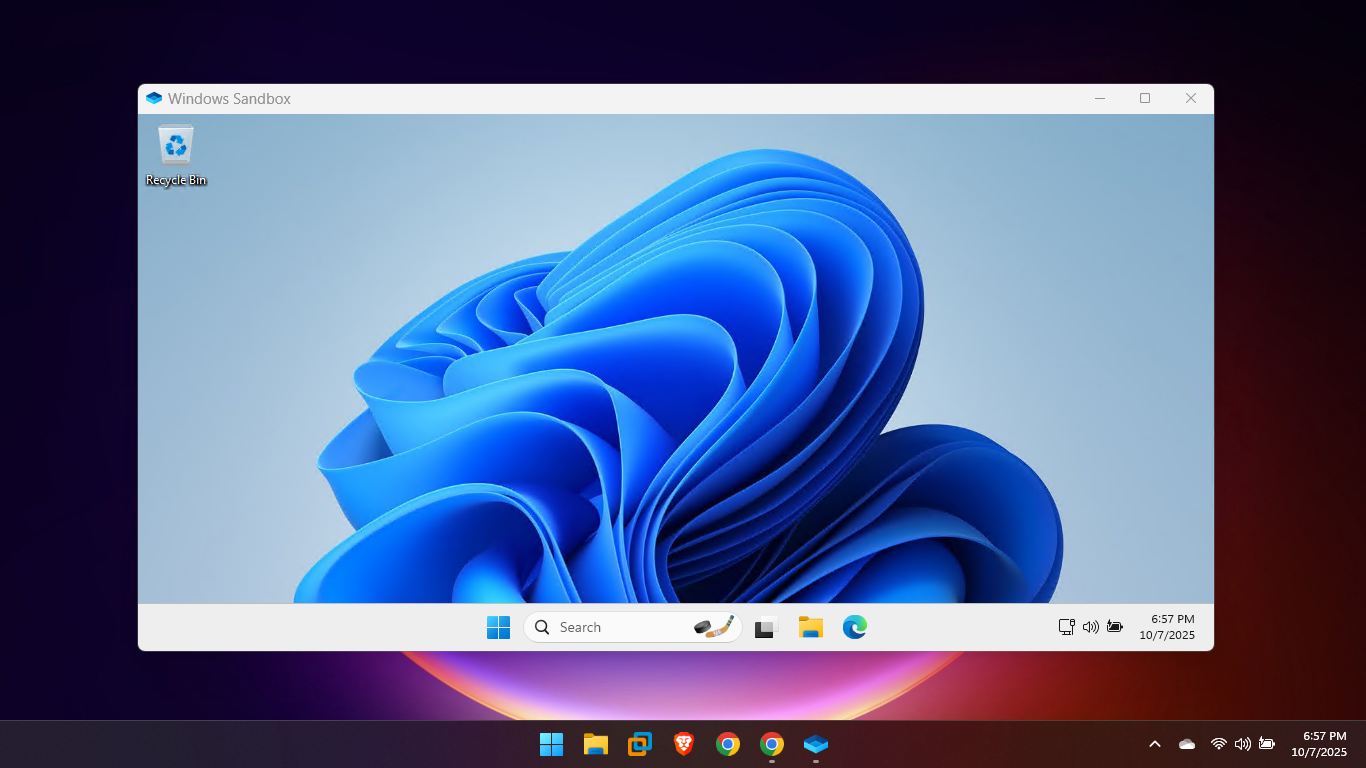The height and width of the screenshot is (768, 1366).
Task: Expand the hidden icons chevron in host tray
Action: 1155,744
